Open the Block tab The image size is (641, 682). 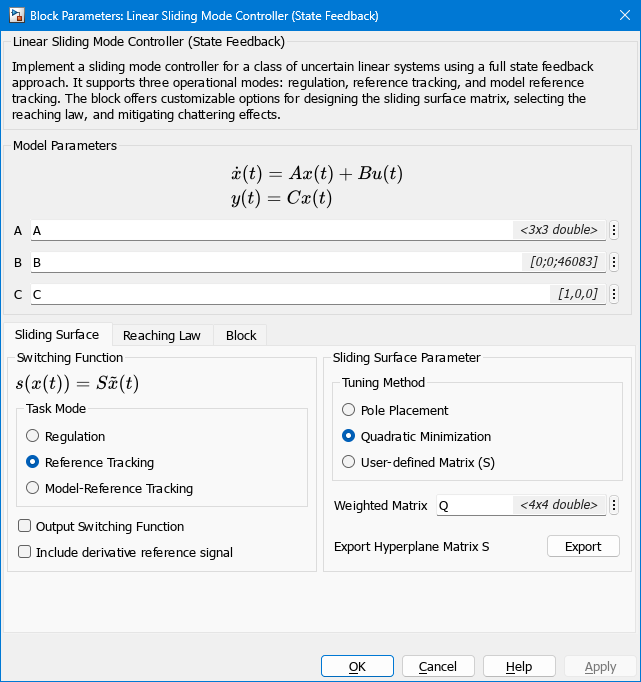[241, 335]
